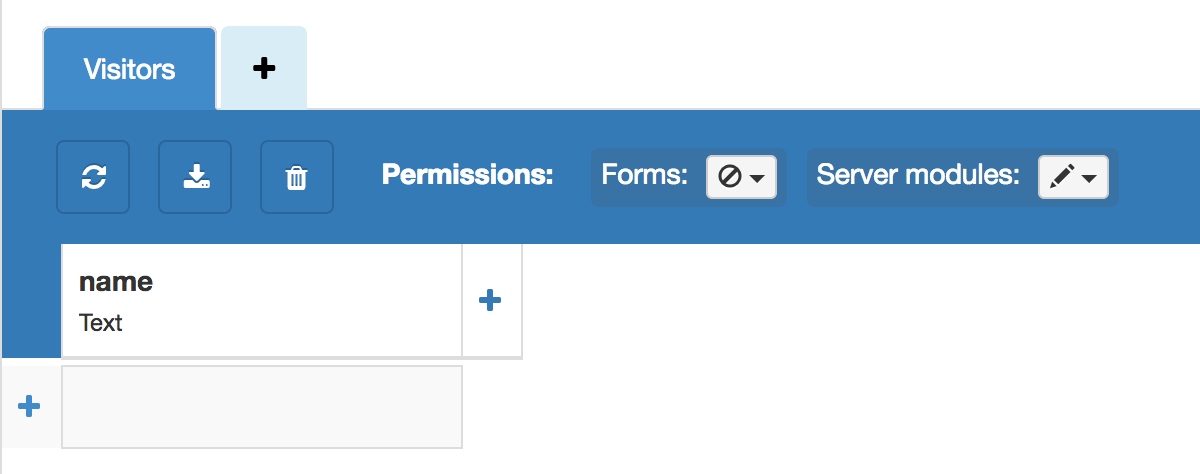Screen dimensions: 1200x474
Task: Create a new table with plus tab
Action: pyautogui.click(x=263, y=68)
